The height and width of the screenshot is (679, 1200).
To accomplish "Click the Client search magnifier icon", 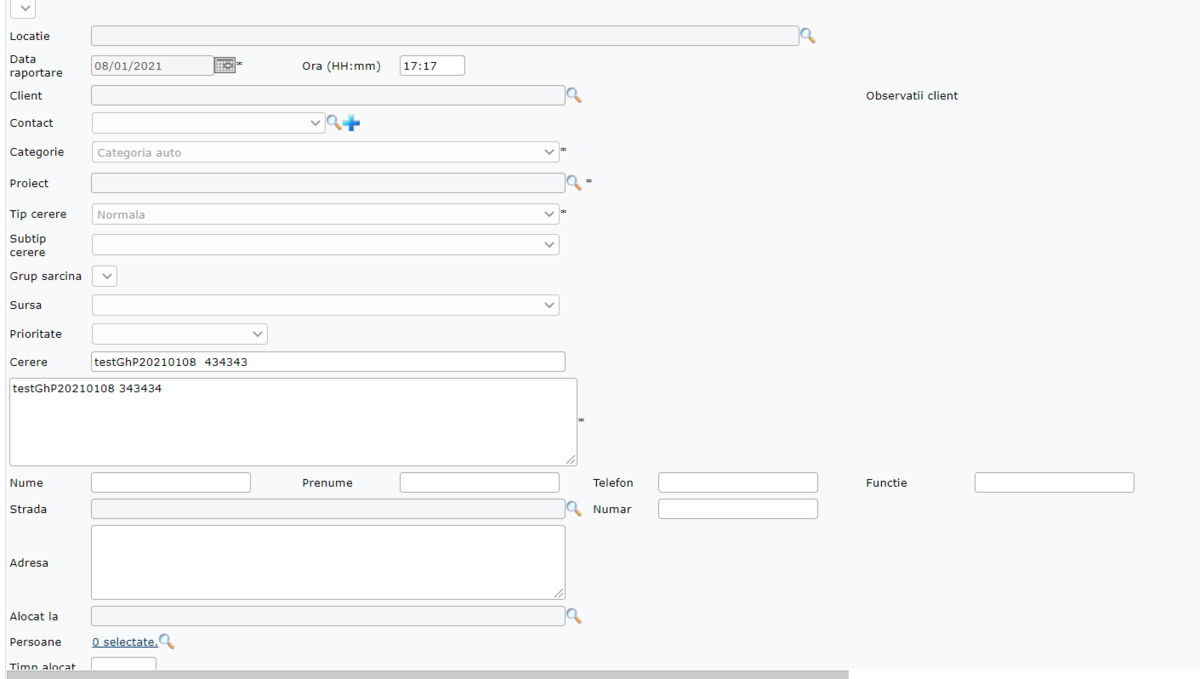I will tap(574, 95).
